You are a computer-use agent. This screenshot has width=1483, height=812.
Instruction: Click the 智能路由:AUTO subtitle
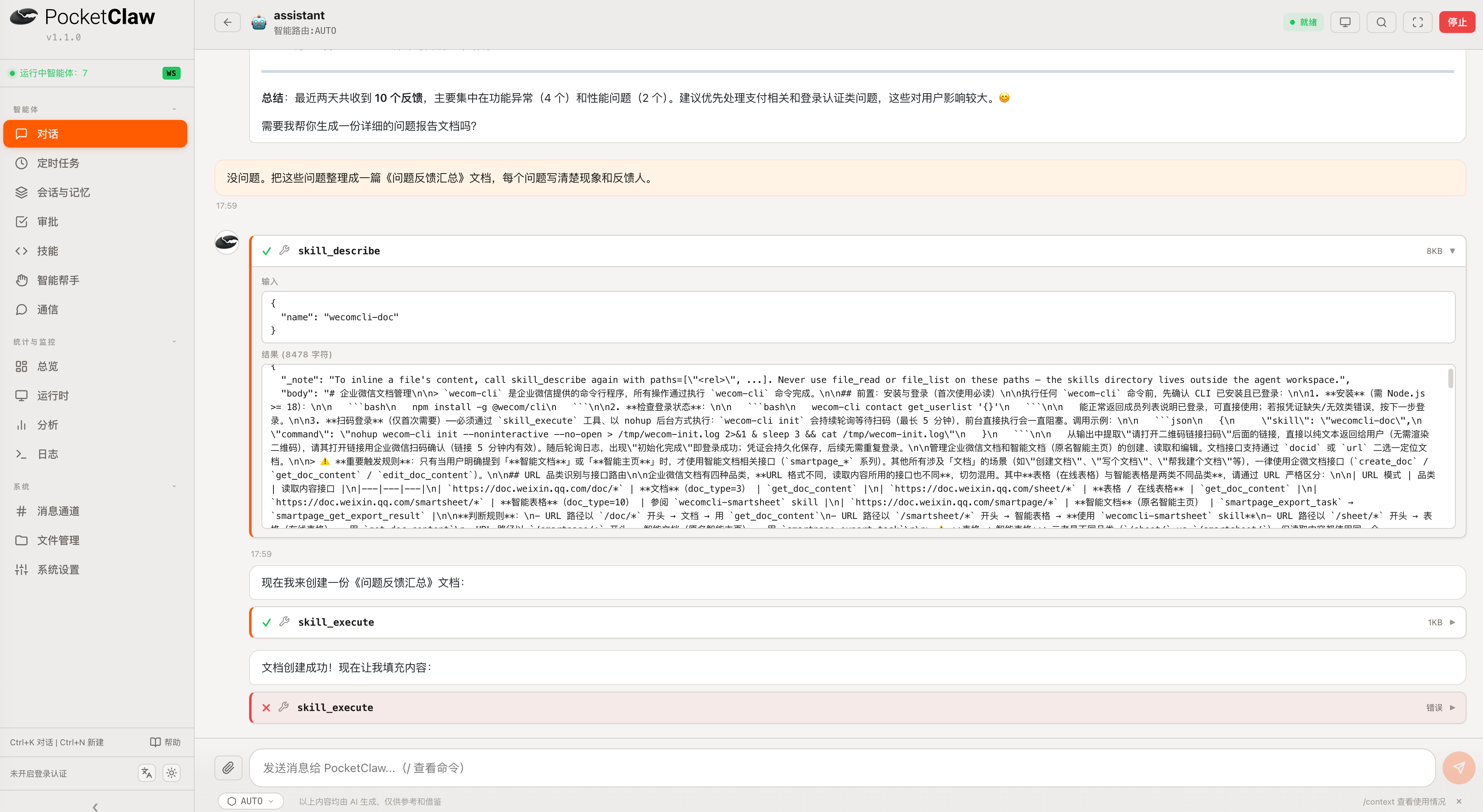[x=304, y=31]
